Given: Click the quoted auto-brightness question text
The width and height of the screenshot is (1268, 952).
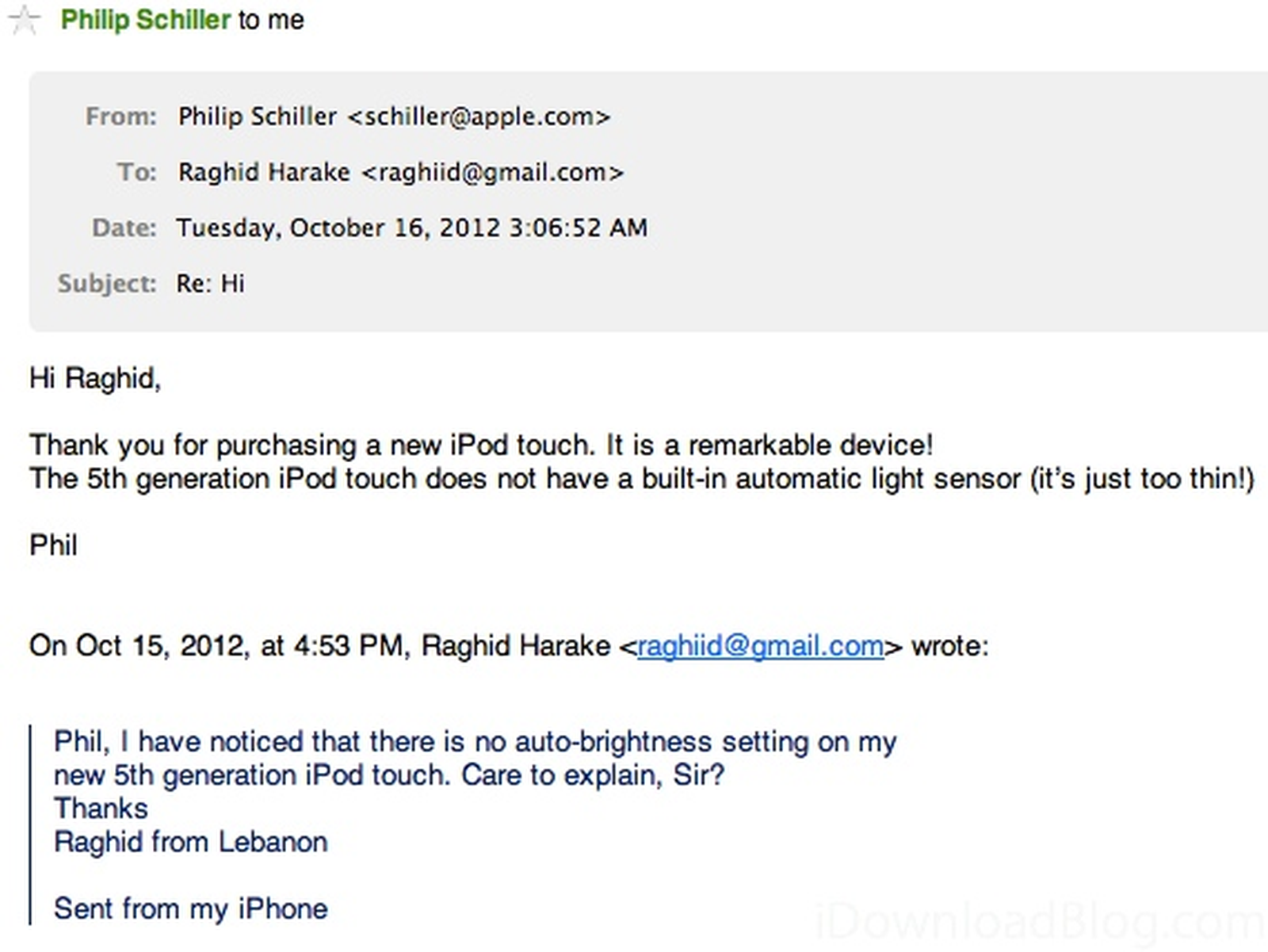Looking at the screenshot, I should point(475,742).
